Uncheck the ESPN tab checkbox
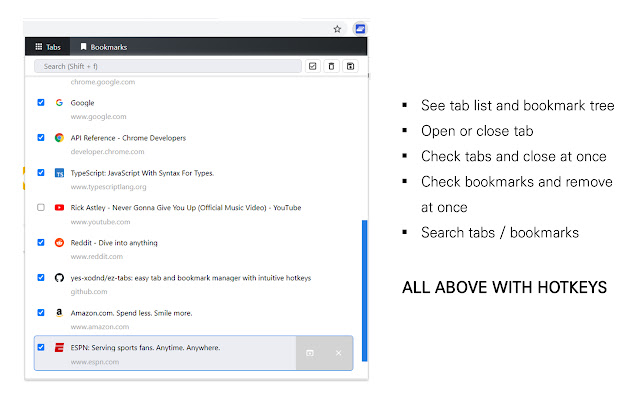640x400 pixels. [x=41, y=347]
